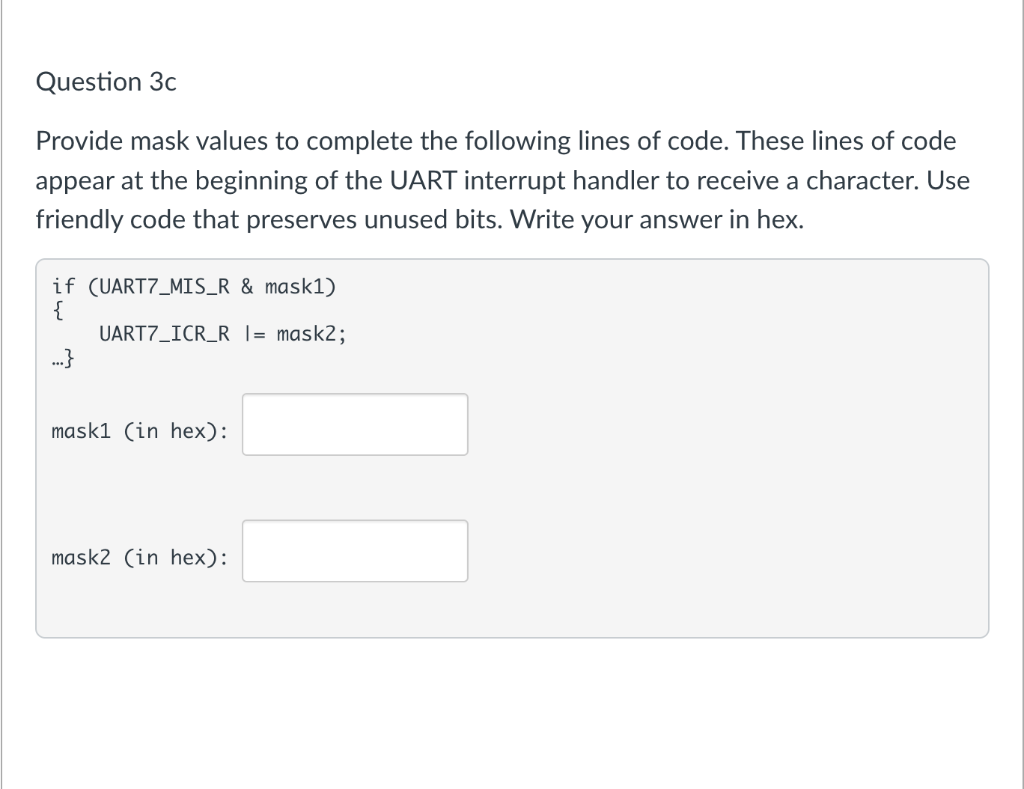Viewport: 1024px width, 789px height.
Task: Click the mask1 hex answer input field
Action: click(x=354, y=424)
